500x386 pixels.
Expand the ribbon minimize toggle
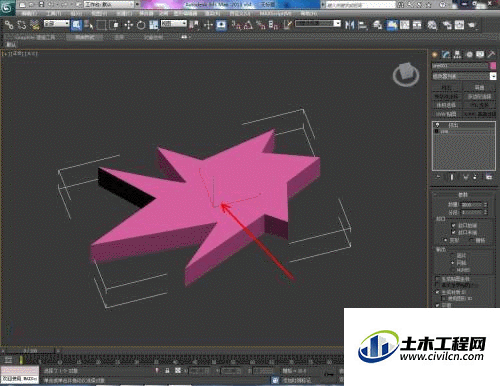(184, 37)
